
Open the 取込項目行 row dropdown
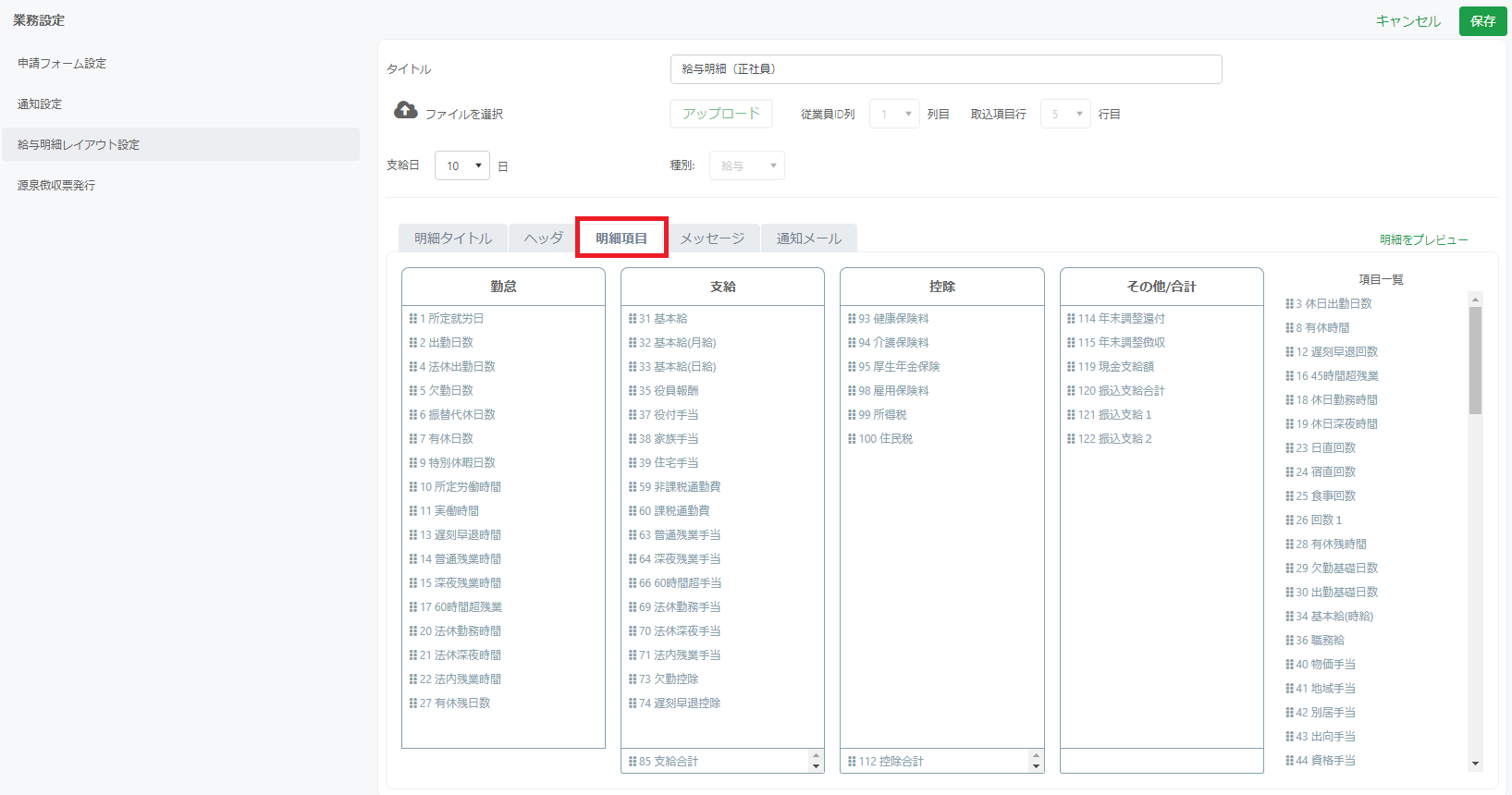tap(1065, 115)
